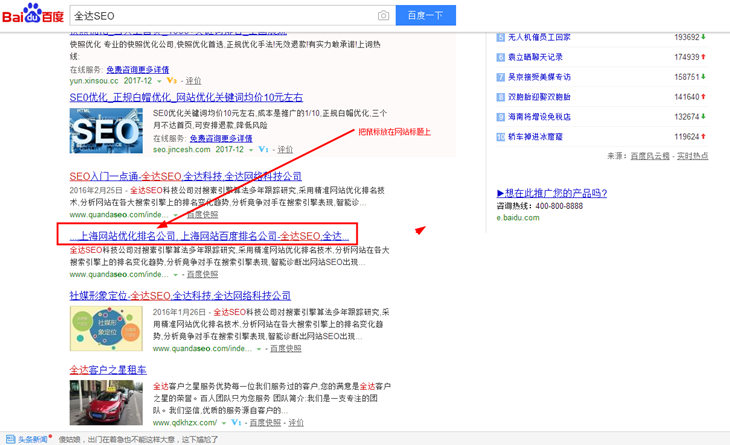Screen dimensions: 730x445
Task: Open 百度快照 next to www.qdkhzx.com
Action: (265, 423)
